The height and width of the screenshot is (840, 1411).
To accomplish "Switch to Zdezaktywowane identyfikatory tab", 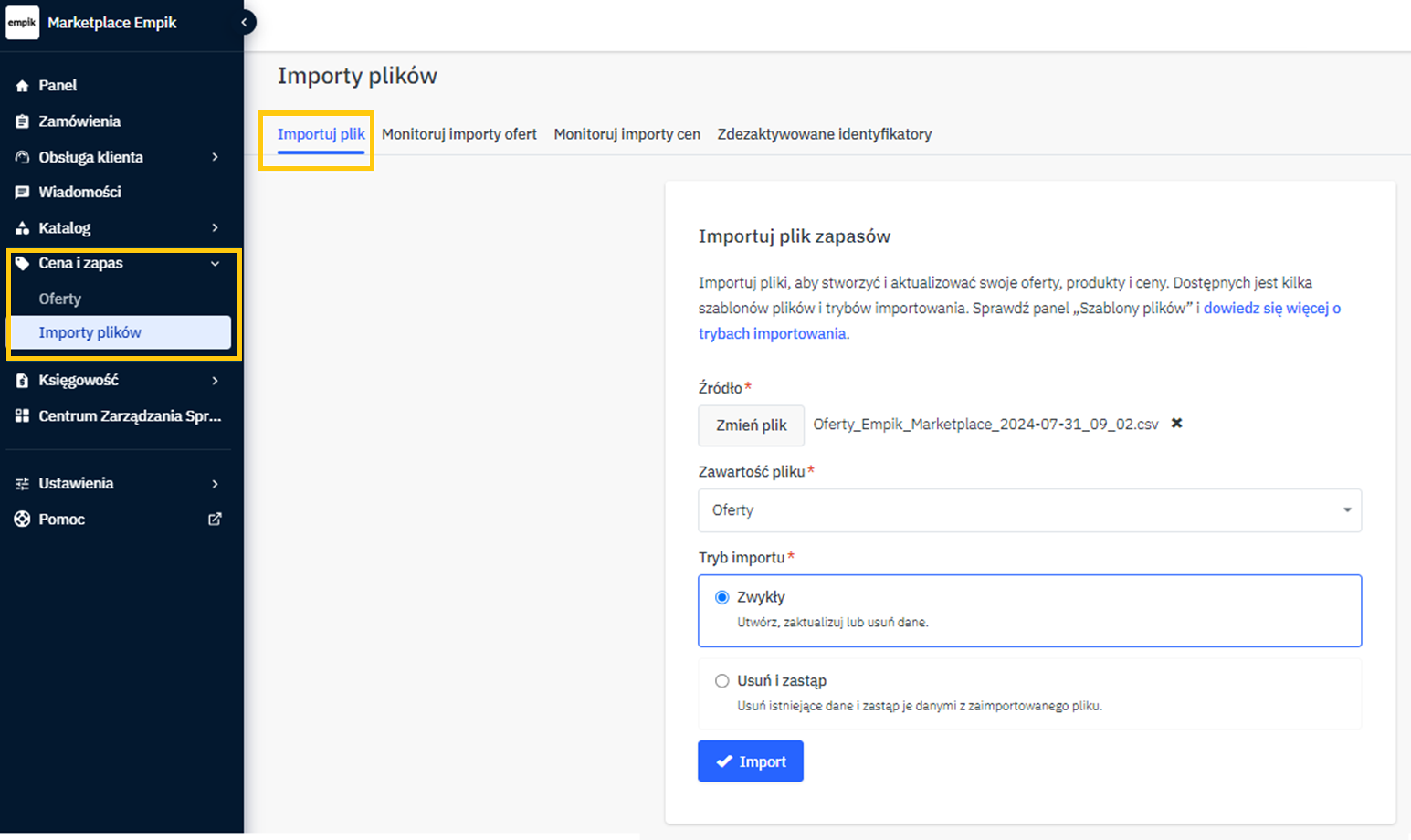I will point(824,134).
